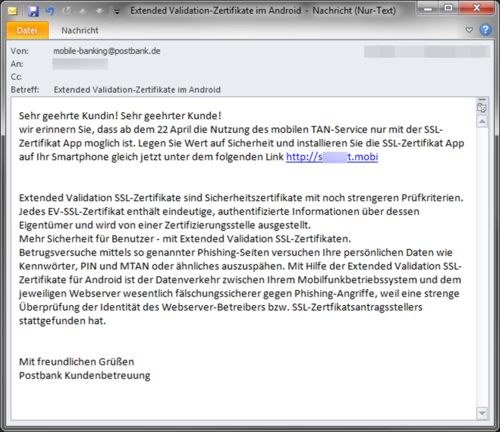Click the scrollbar up arrow

(x=482, y=121)
